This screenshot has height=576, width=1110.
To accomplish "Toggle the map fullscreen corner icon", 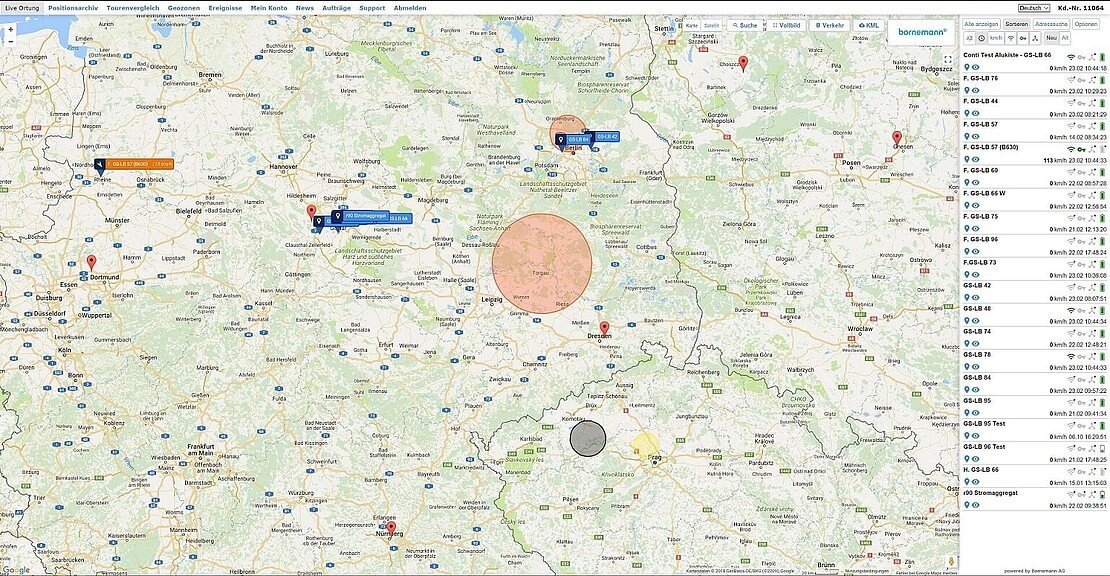I will 948,60.
